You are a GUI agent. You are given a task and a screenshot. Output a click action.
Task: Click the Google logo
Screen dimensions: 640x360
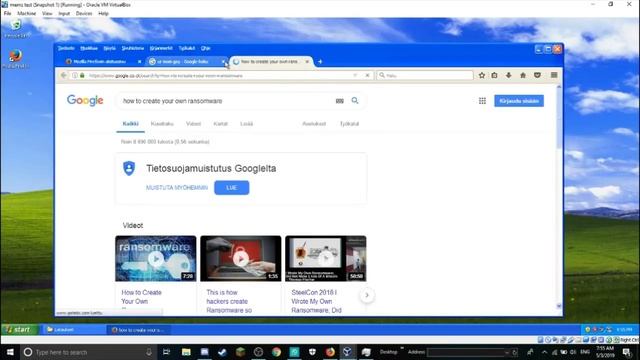tap(85, 100)
